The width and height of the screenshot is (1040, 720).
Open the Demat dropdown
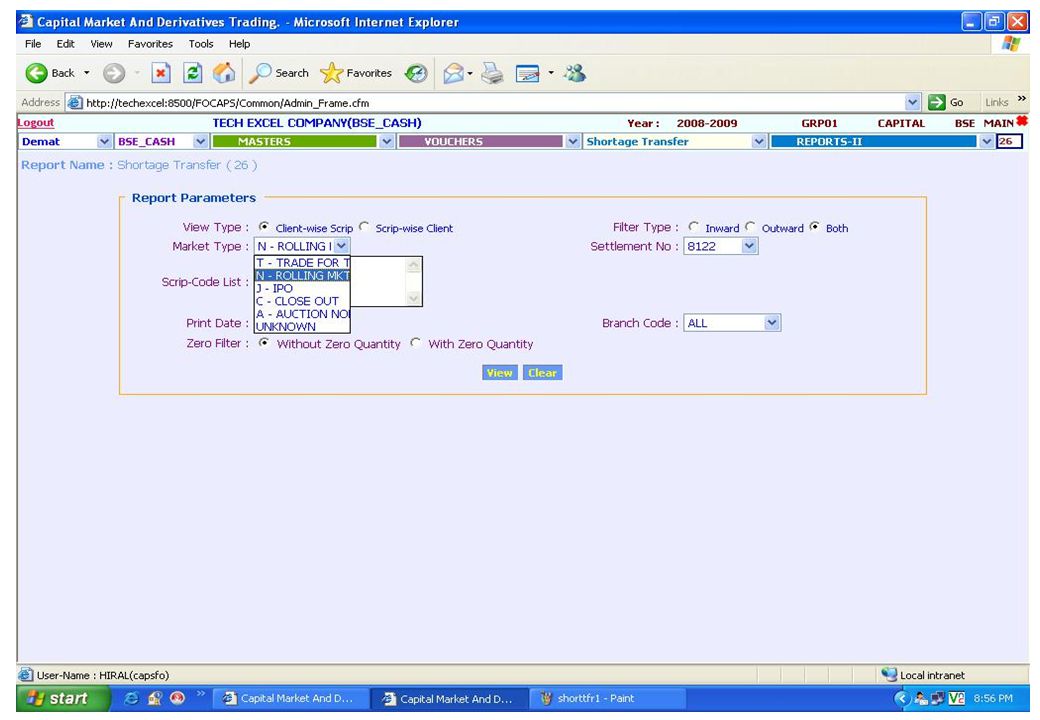64,141
